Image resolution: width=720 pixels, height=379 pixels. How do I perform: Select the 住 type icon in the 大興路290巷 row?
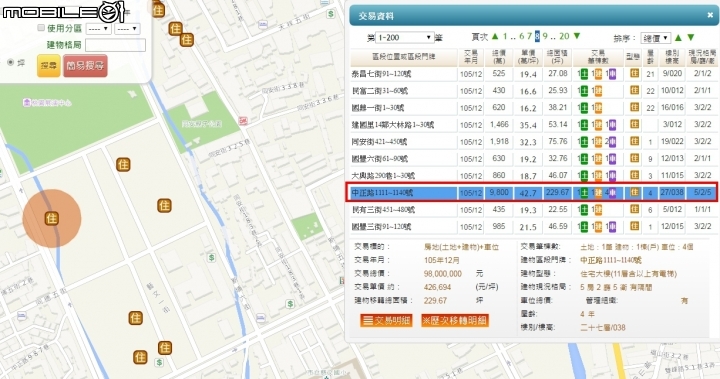(634, 175)
